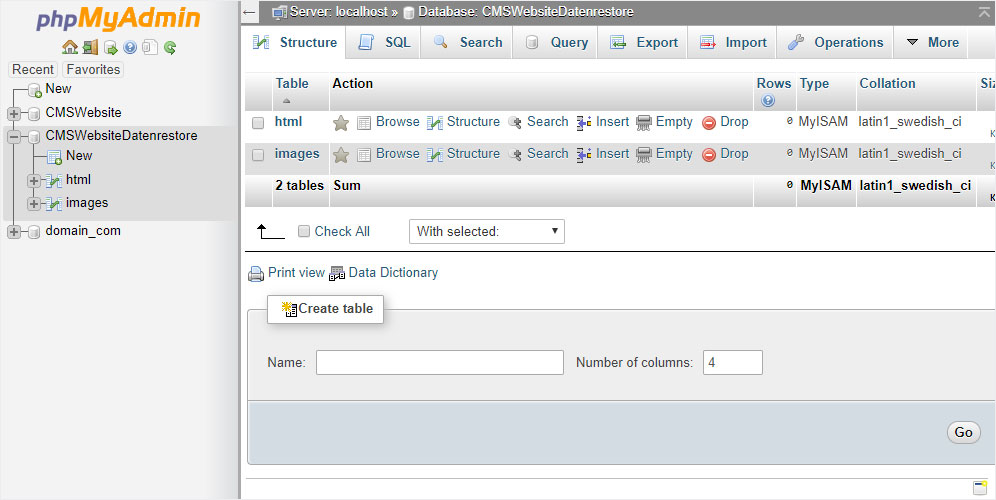
Task: Click the images table name link in list
Action: tap(297, 153)
